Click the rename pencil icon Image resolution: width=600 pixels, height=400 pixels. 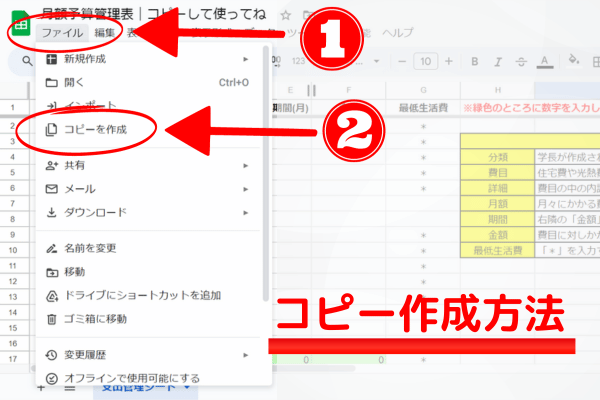[x=52, y=248]
